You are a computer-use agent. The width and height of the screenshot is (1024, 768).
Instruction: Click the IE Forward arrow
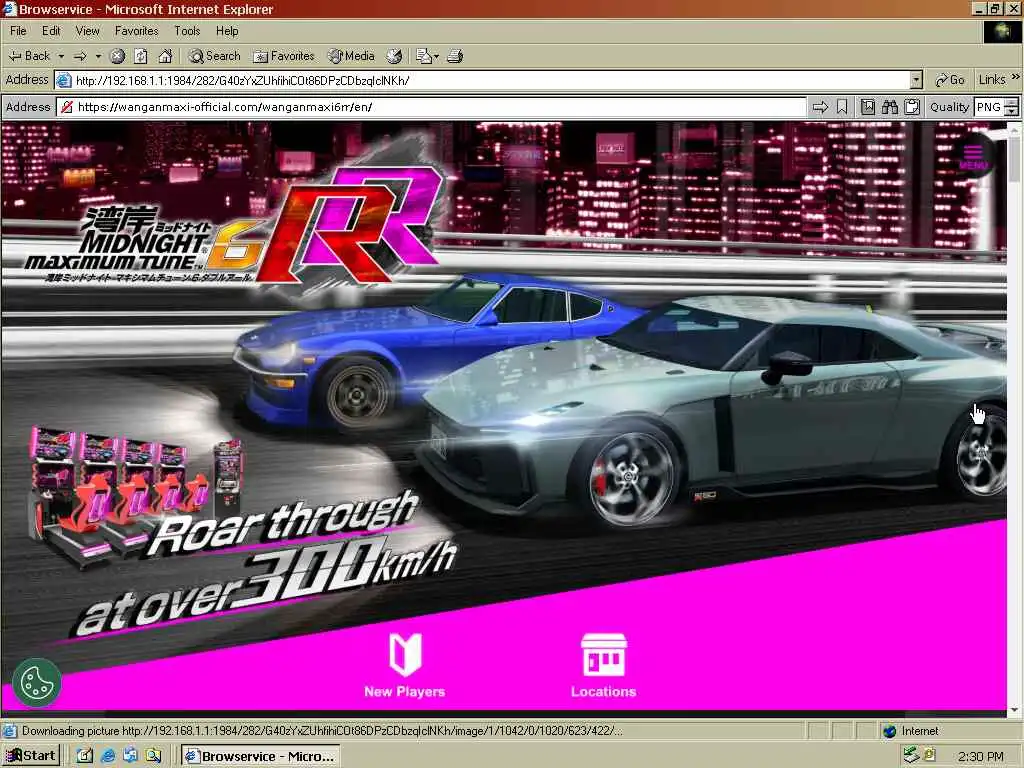point(80,56)
